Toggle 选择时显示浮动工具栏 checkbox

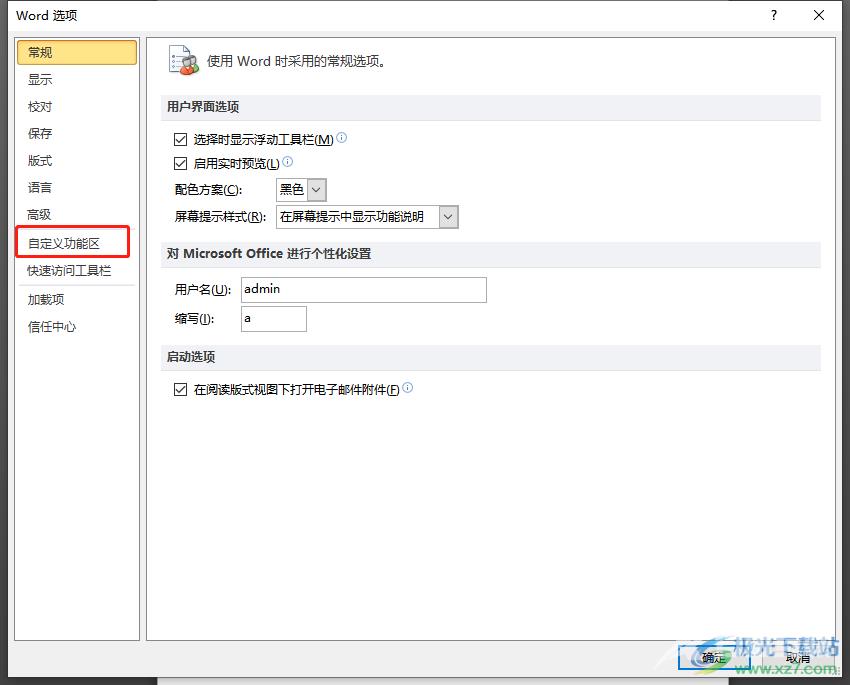coord(181,140)
